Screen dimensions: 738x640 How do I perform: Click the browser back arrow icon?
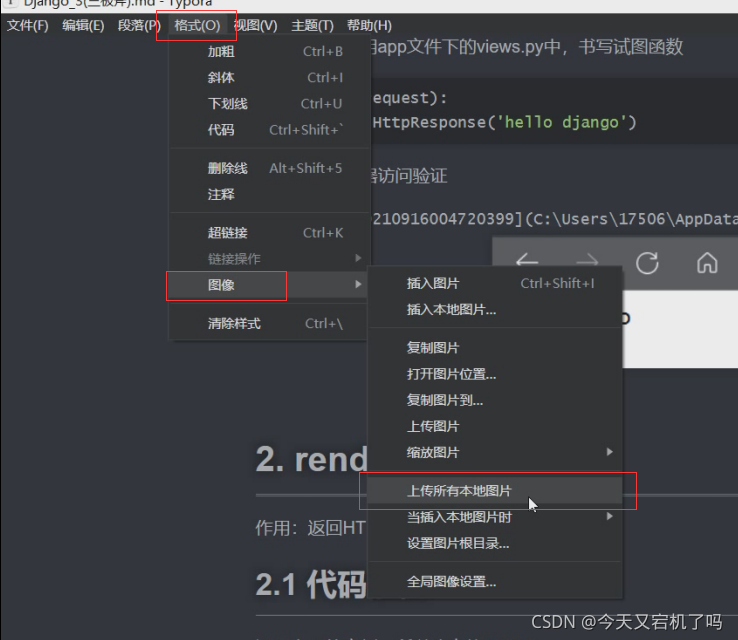(527, 262)
